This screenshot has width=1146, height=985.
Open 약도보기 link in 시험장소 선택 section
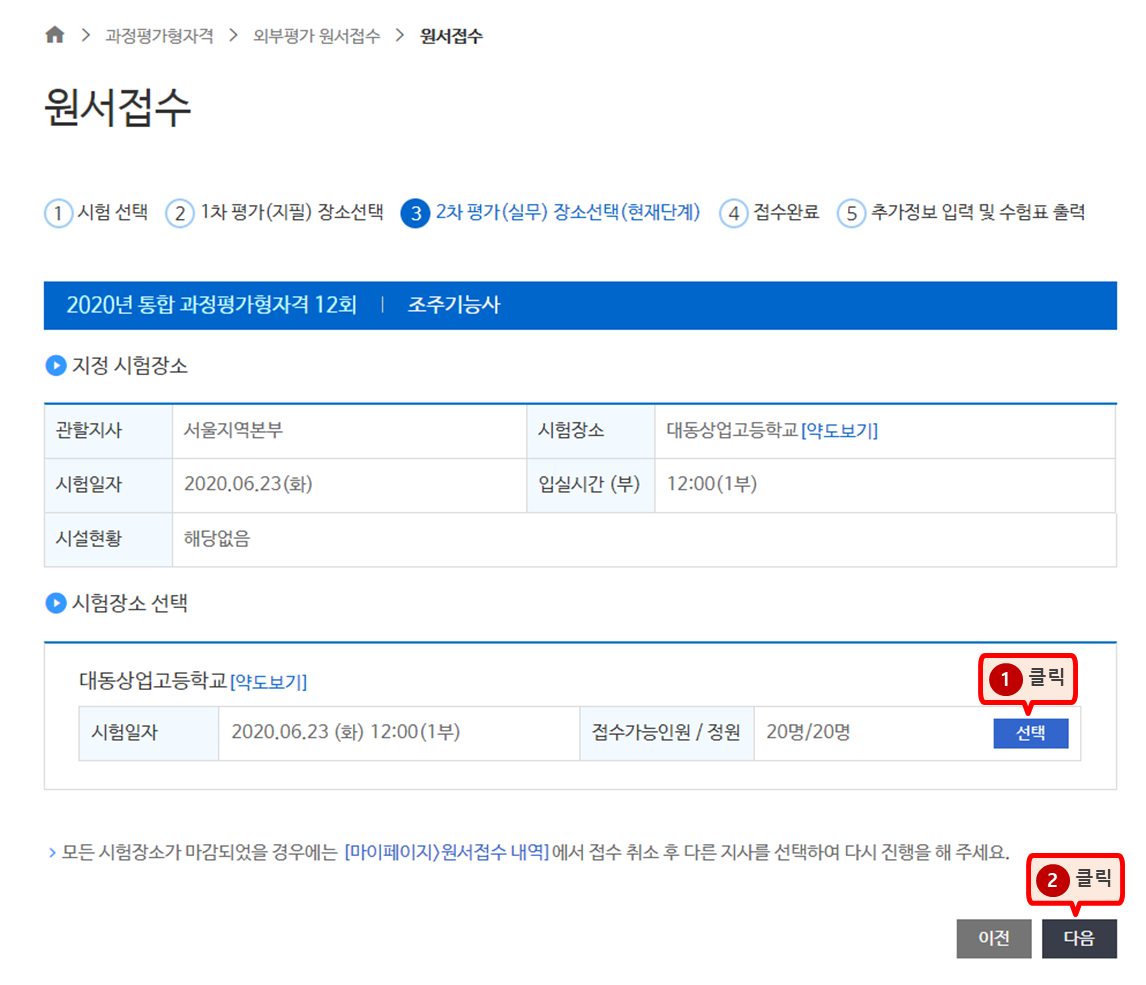coord(268,682)
